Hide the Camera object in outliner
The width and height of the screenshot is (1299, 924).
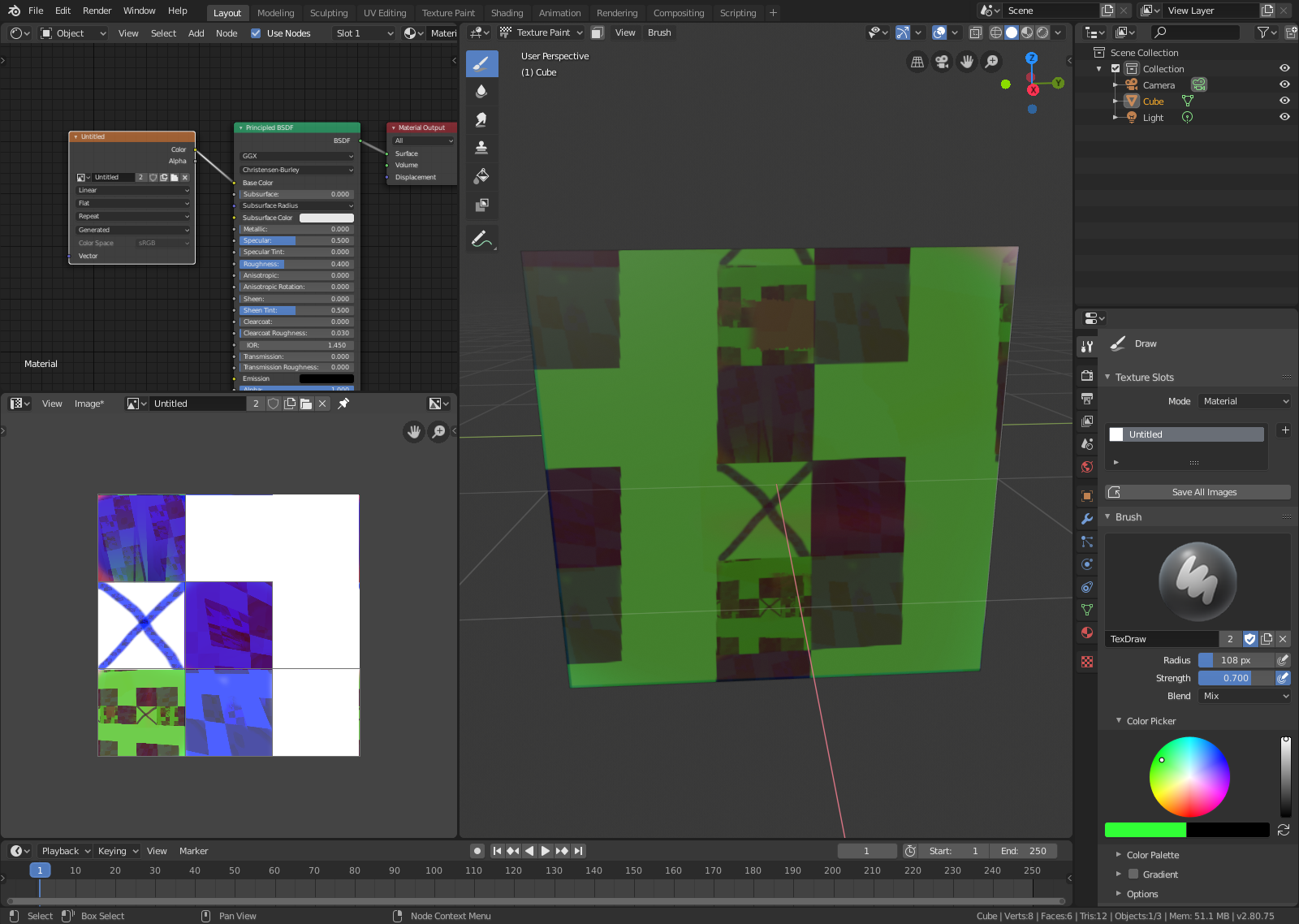pyautogui.click(x=1284, y=84)
